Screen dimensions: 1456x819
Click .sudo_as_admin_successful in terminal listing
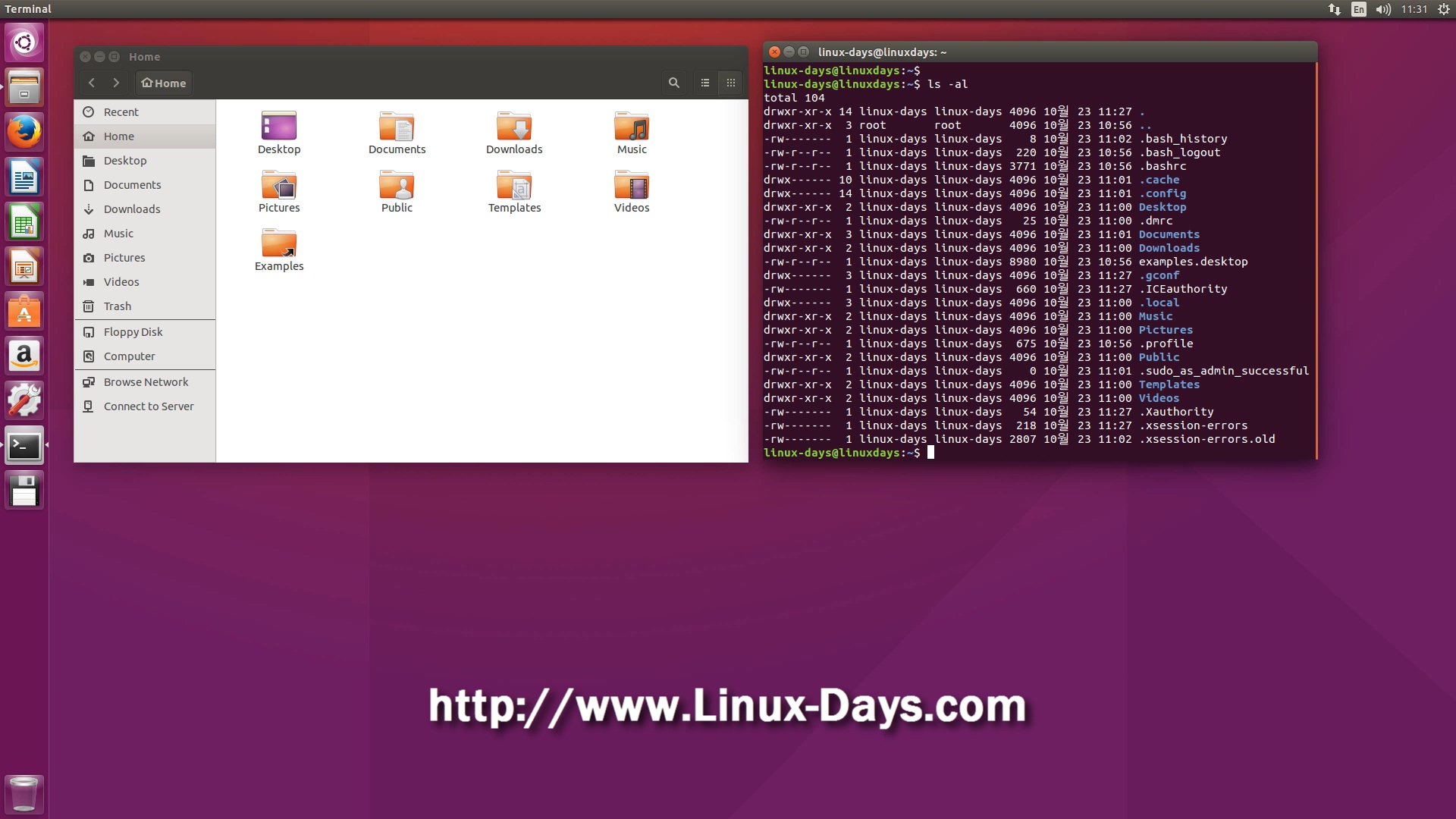click(1224, 371)
